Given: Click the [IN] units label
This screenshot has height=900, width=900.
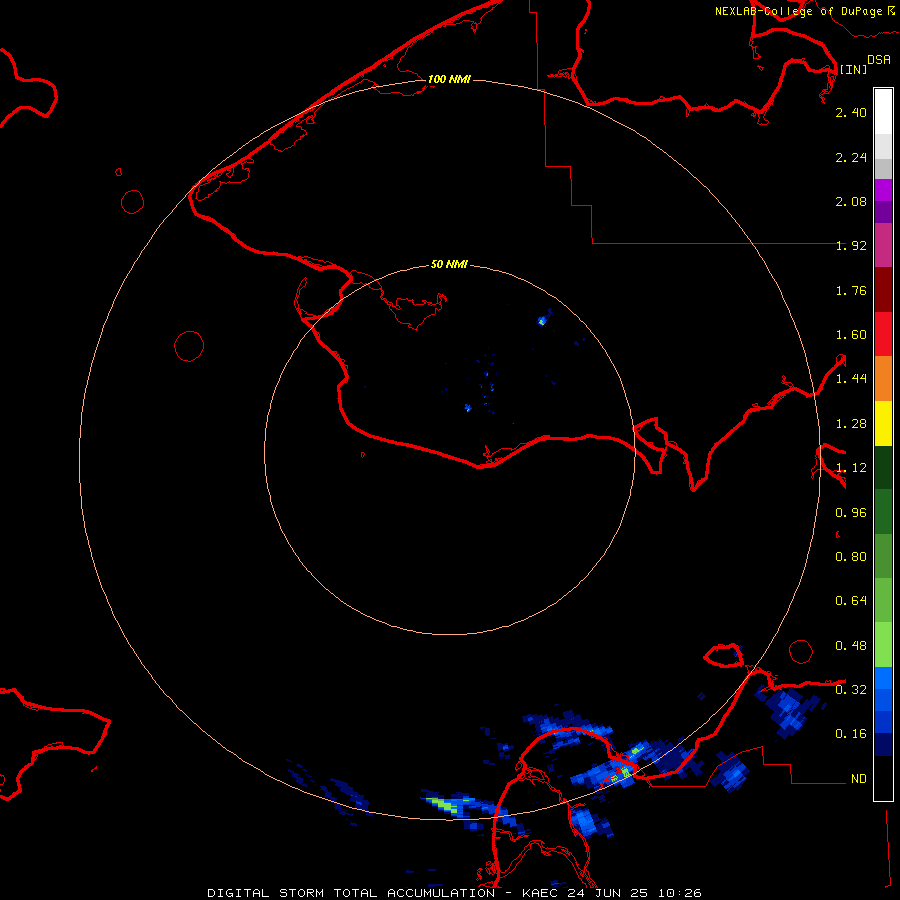Looking at the screenshot, I should click(x=854, y=69).
